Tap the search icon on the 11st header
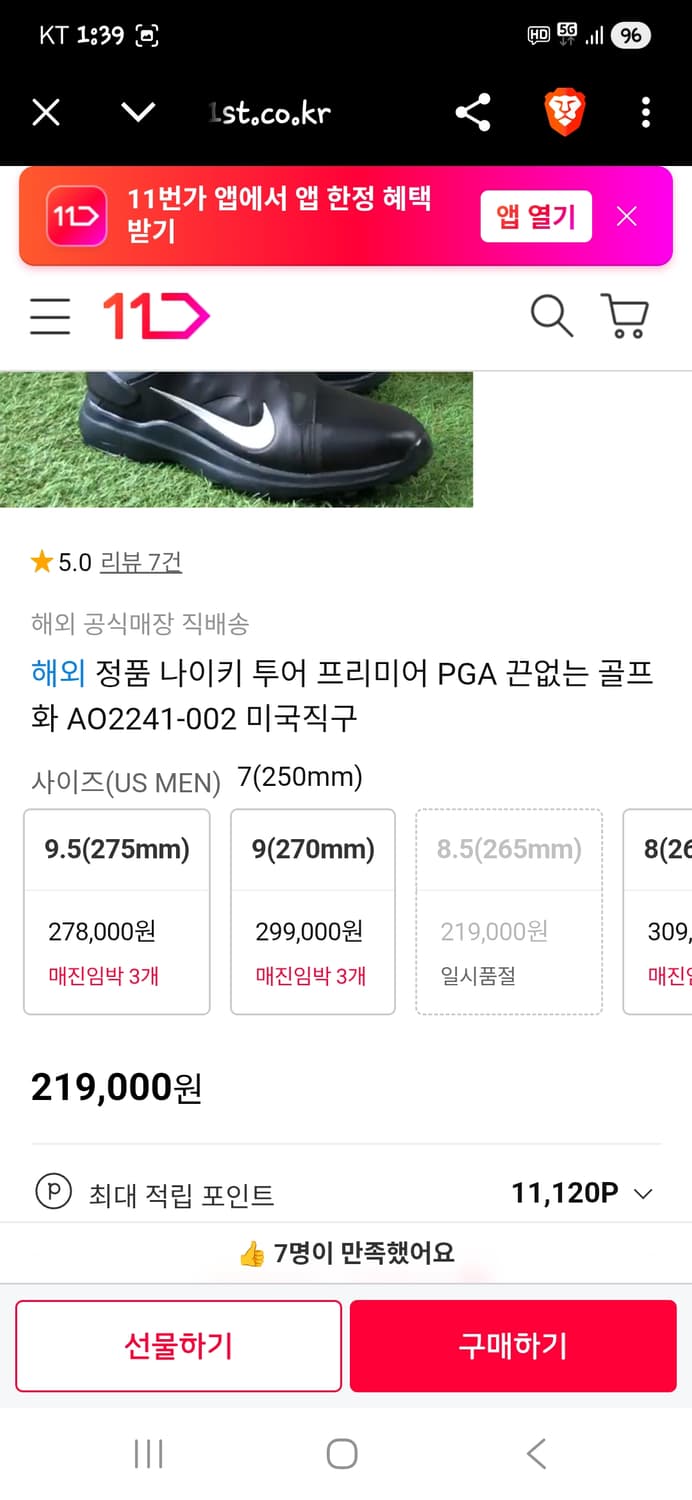The width and height of the screenshot is (692, 1500). pyautogui.click(x=550, y=316)
